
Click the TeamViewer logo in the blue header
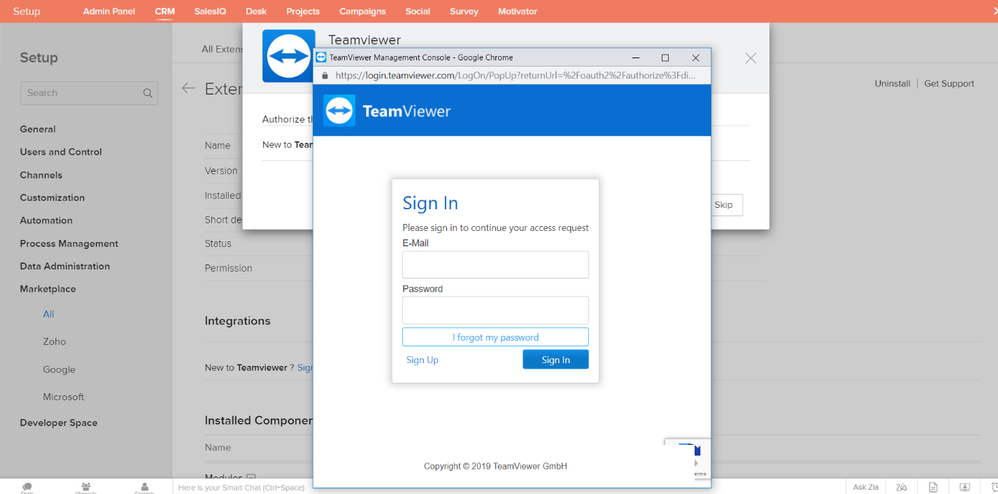pyautogui.click(x=339, y=111)
